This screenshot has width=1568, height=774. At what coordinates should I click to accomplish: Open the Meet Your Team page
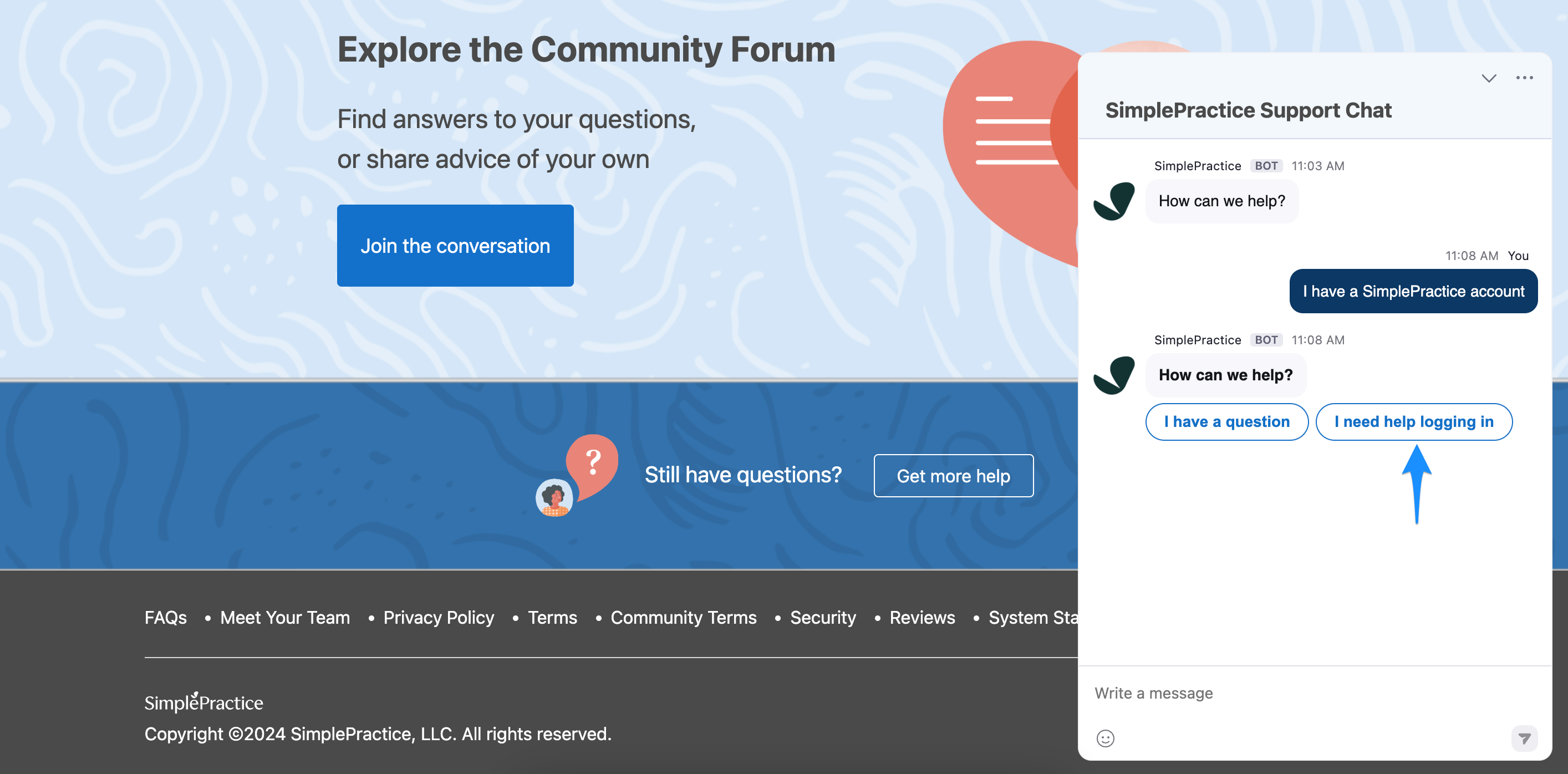[285, 617]
